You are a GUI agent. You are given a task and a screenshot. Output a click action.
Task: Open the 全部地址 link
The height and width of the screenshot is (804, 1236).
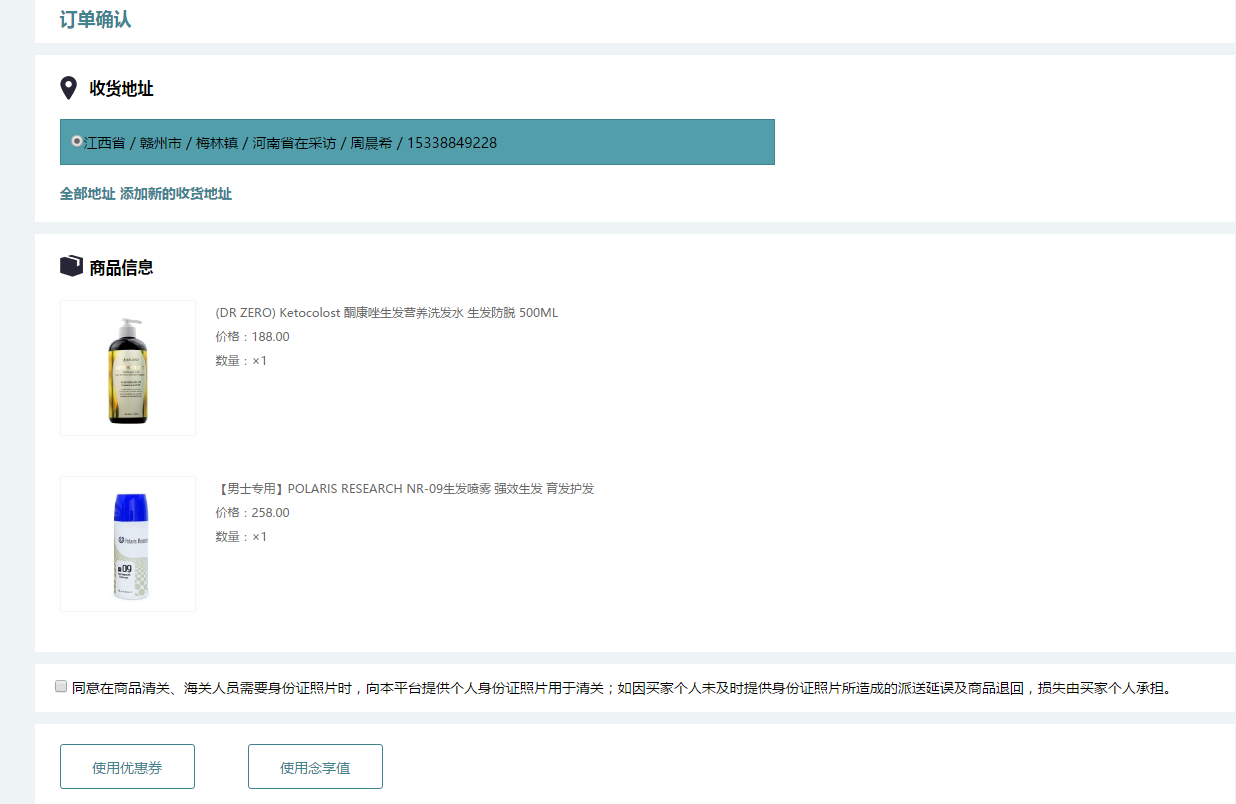click(88, 194)
